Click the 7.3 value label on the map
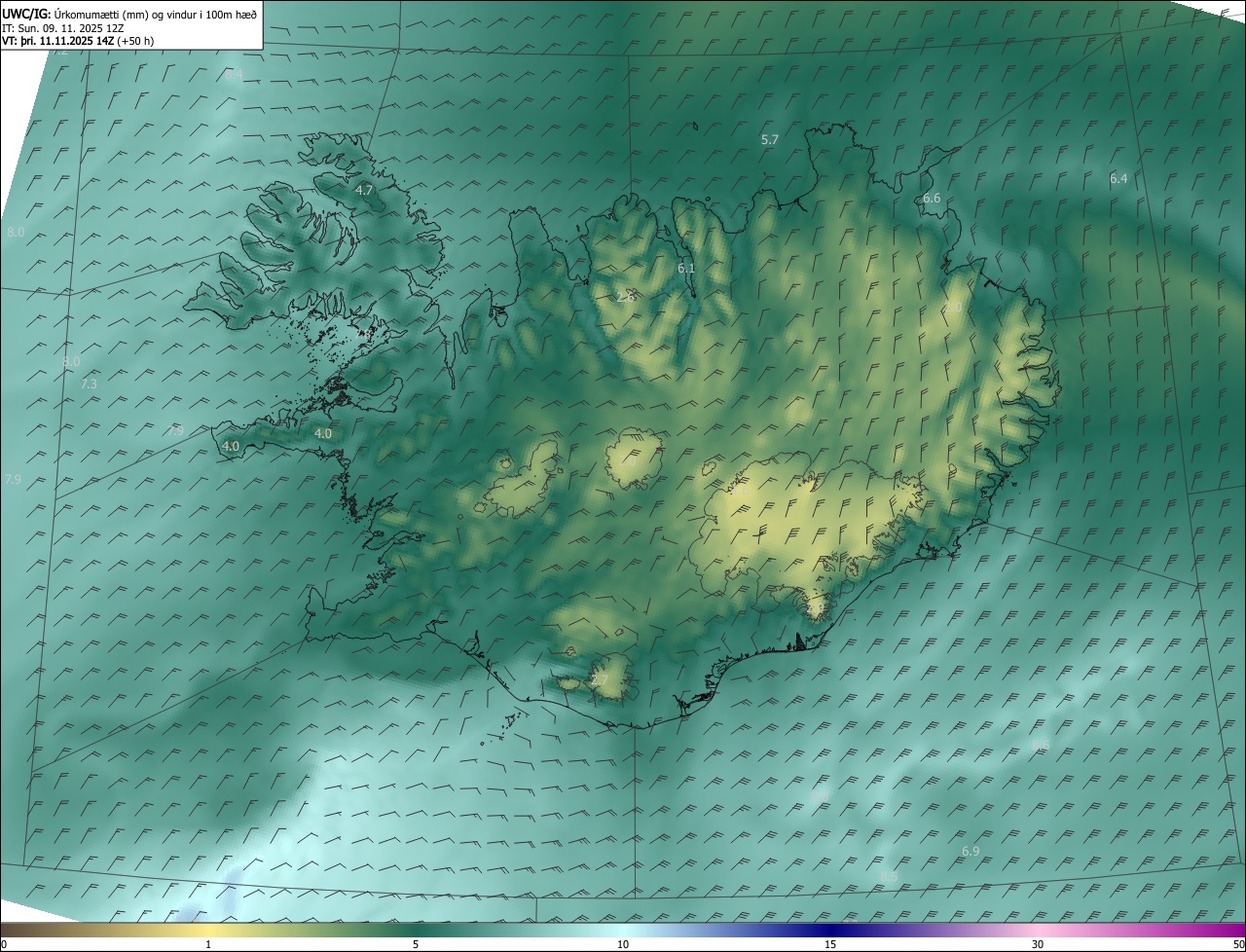This screenshot has height=952, width=1246. pyautogui.click(x=89, y=384)
